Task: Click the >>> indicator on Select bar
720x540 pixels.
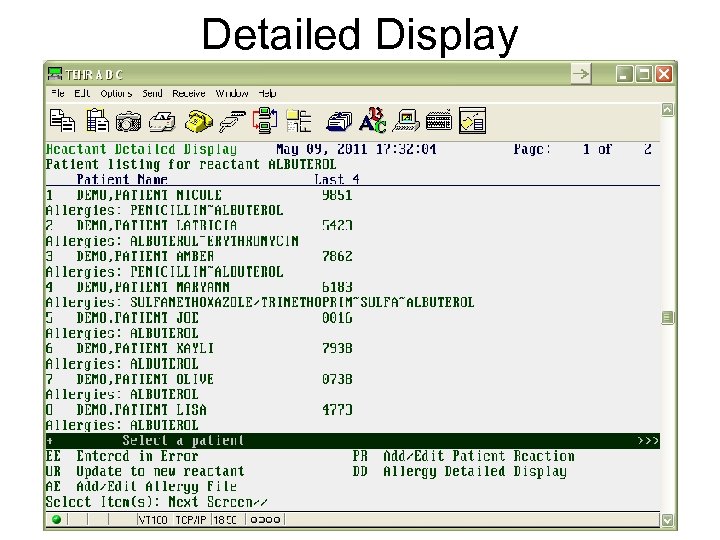Action: coord(648,441)
